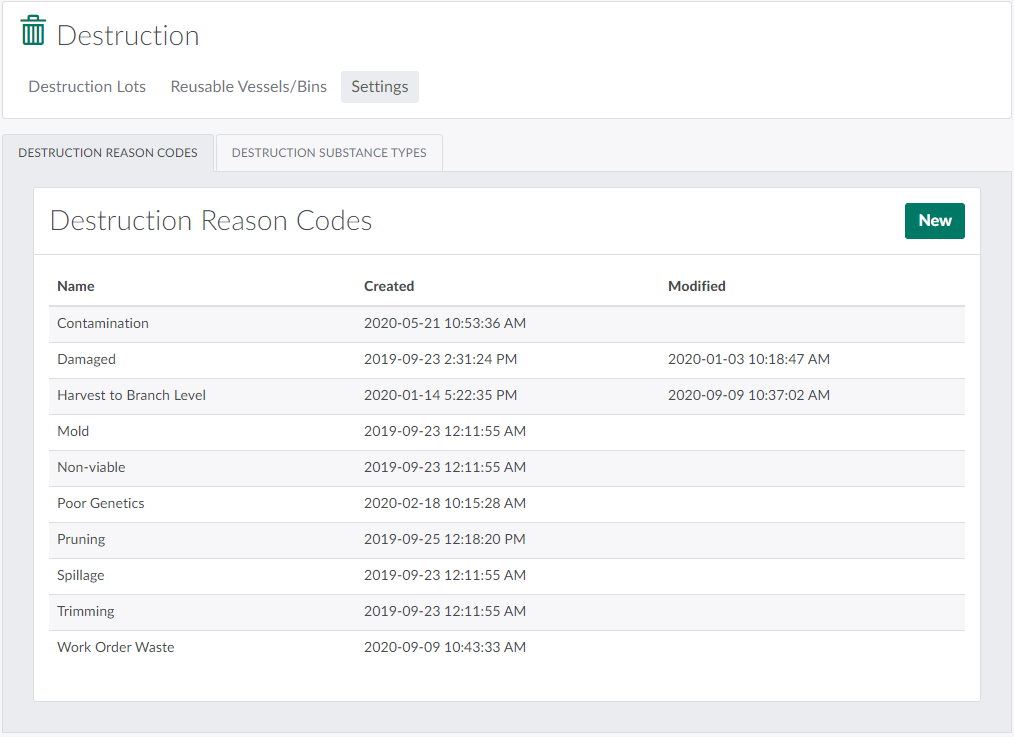Switch to Destruction Substance Types tab
The image size is (1014, 737).
coord(329,153)
